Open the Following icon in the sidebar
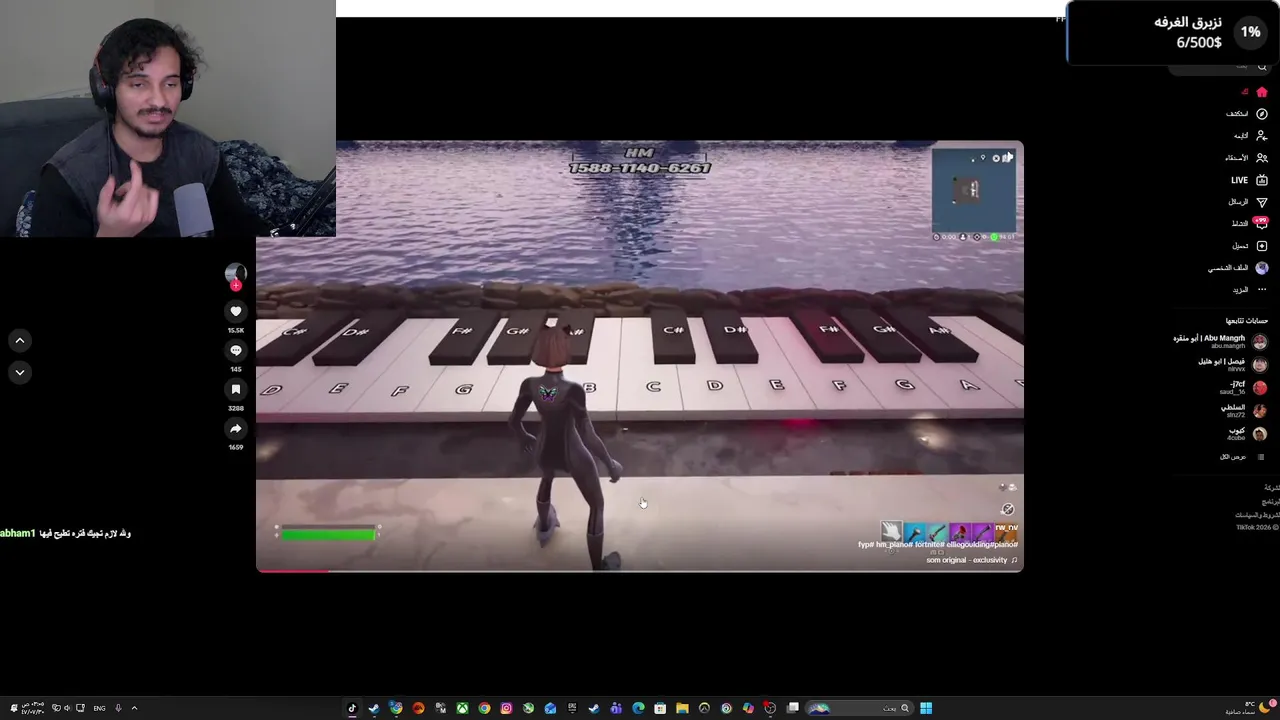Viewport: 1280px width, 720px height. 1262,136
